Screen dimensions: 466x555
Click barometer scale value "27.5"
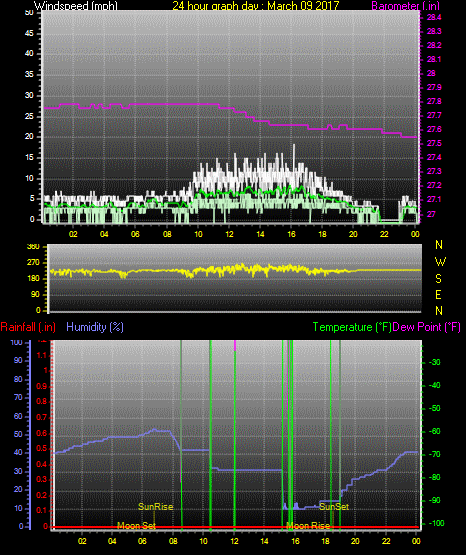point(434,143)
